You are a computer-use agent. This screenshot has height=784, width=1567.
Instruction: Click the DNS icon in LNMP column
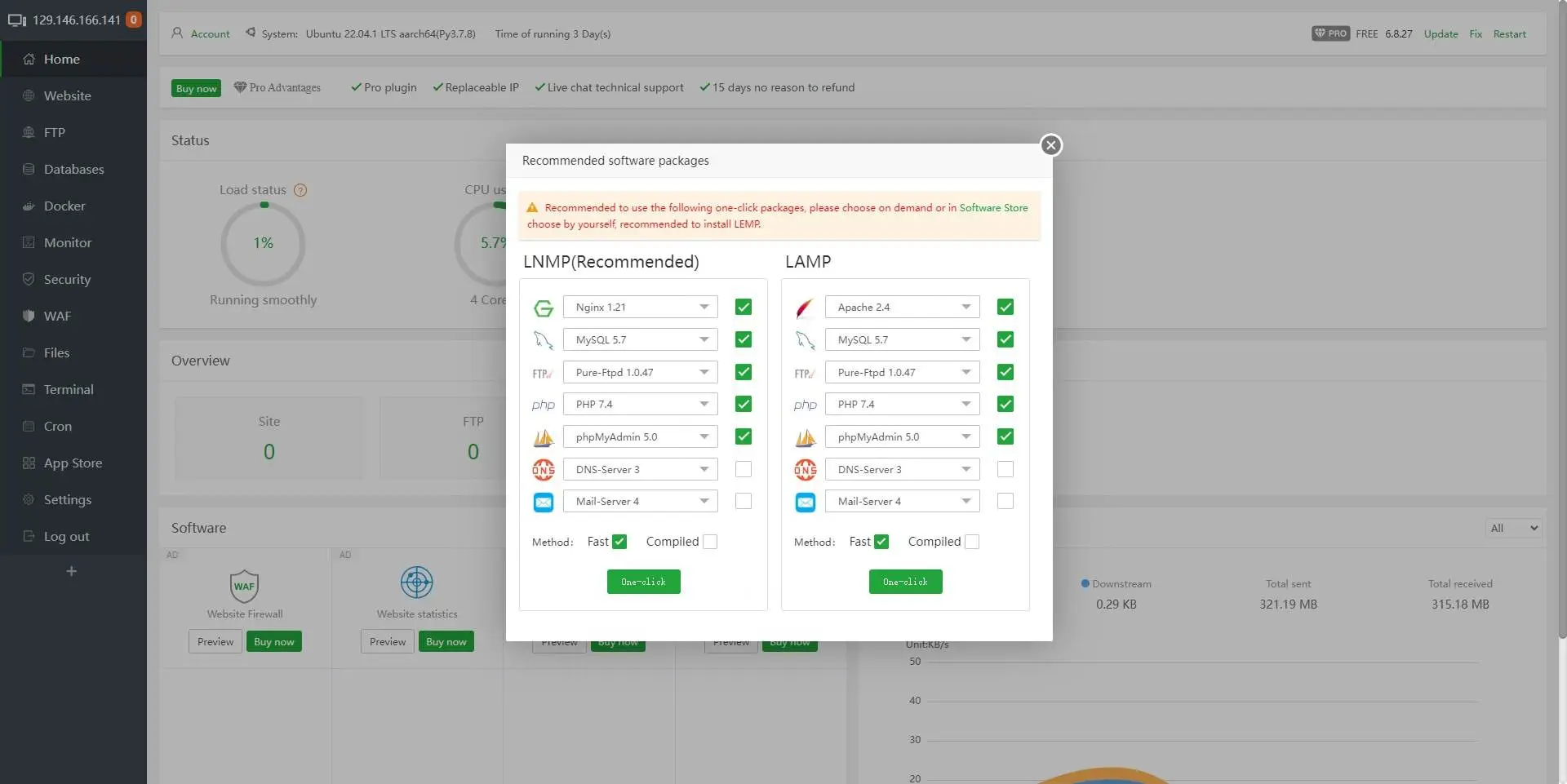(x=544, y=470)
